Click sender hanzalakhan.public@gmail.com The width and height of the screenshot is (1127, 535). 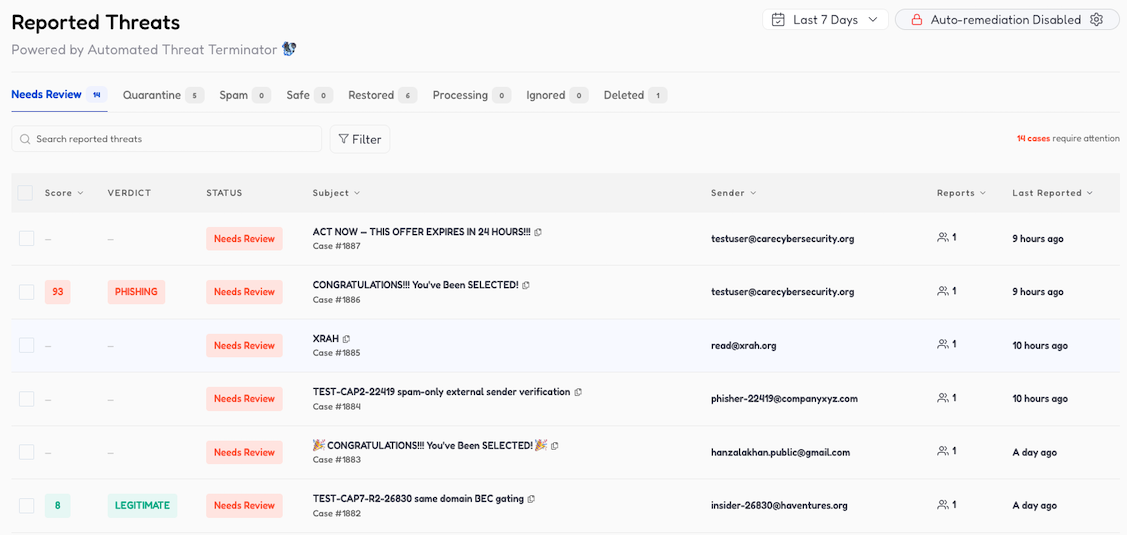pos(781,452)
